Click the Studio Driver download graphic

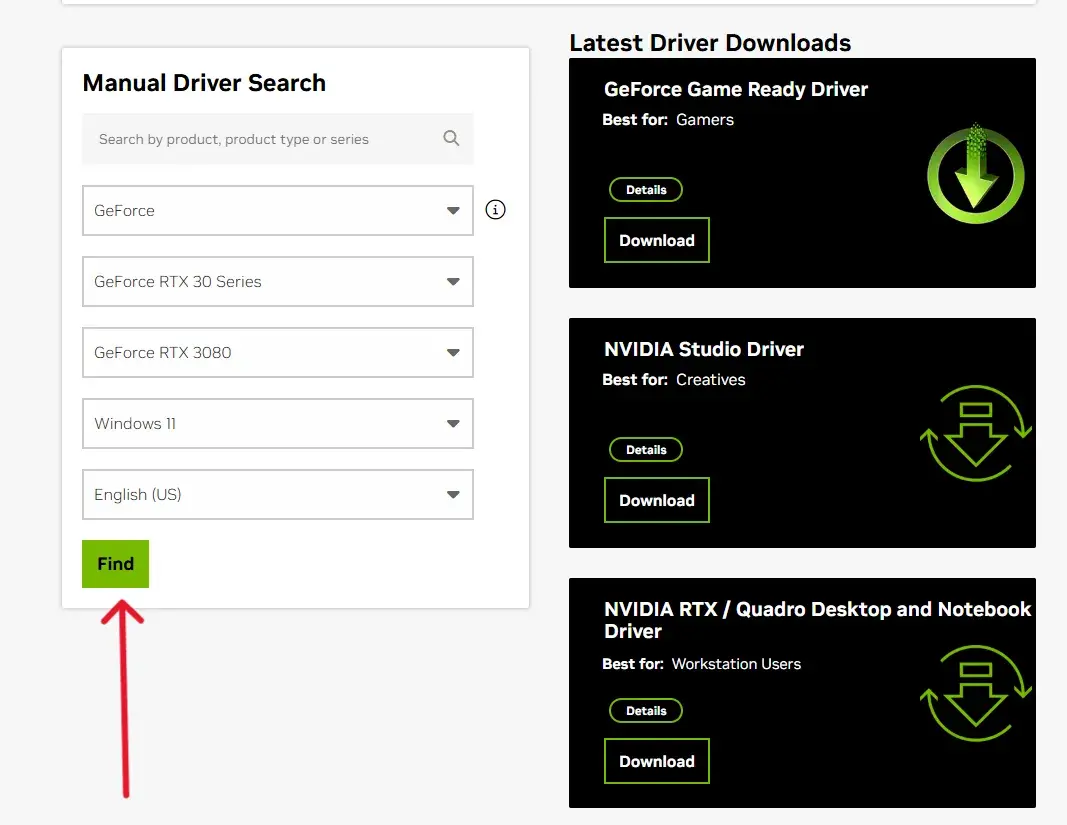[975, 437]
